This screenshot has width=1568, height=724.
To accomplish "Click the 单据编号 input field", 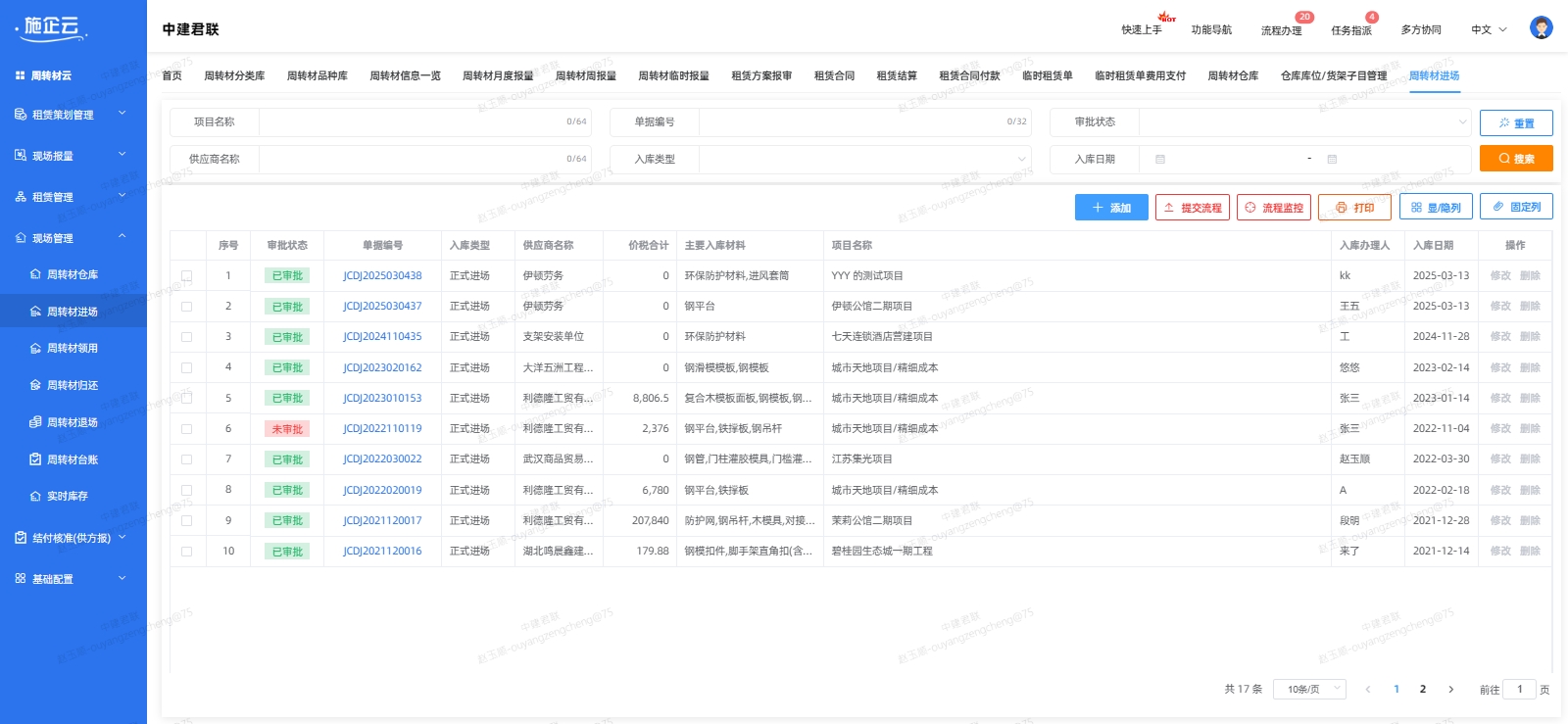I will 865,122.
